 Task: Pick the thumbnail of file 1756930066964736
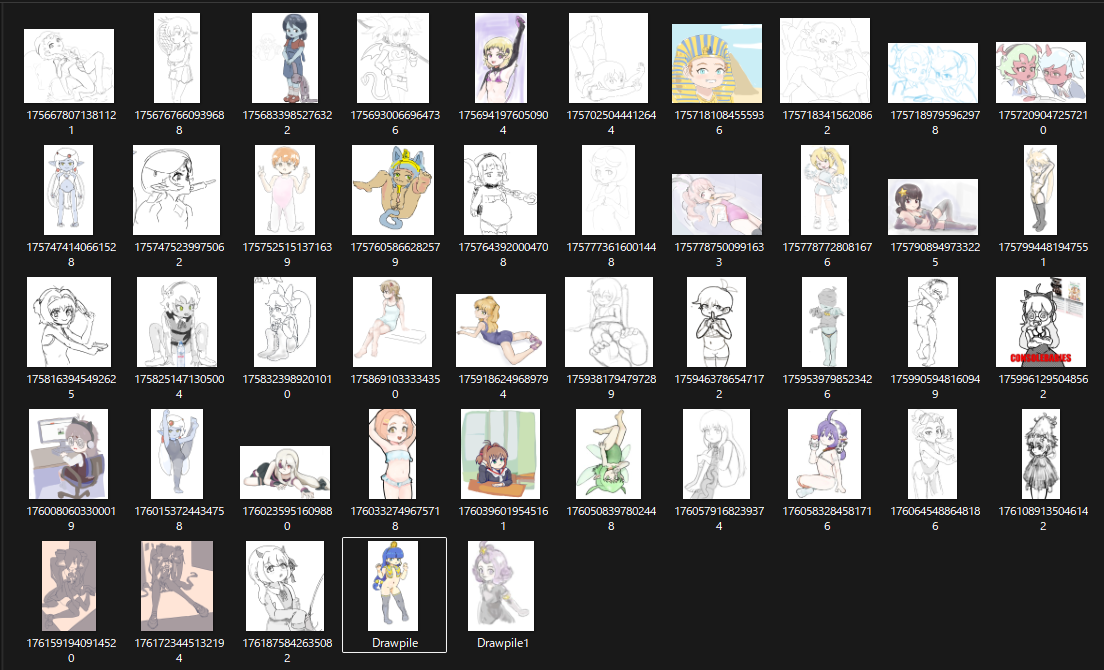pyautogui.click(x=393, y=58)
